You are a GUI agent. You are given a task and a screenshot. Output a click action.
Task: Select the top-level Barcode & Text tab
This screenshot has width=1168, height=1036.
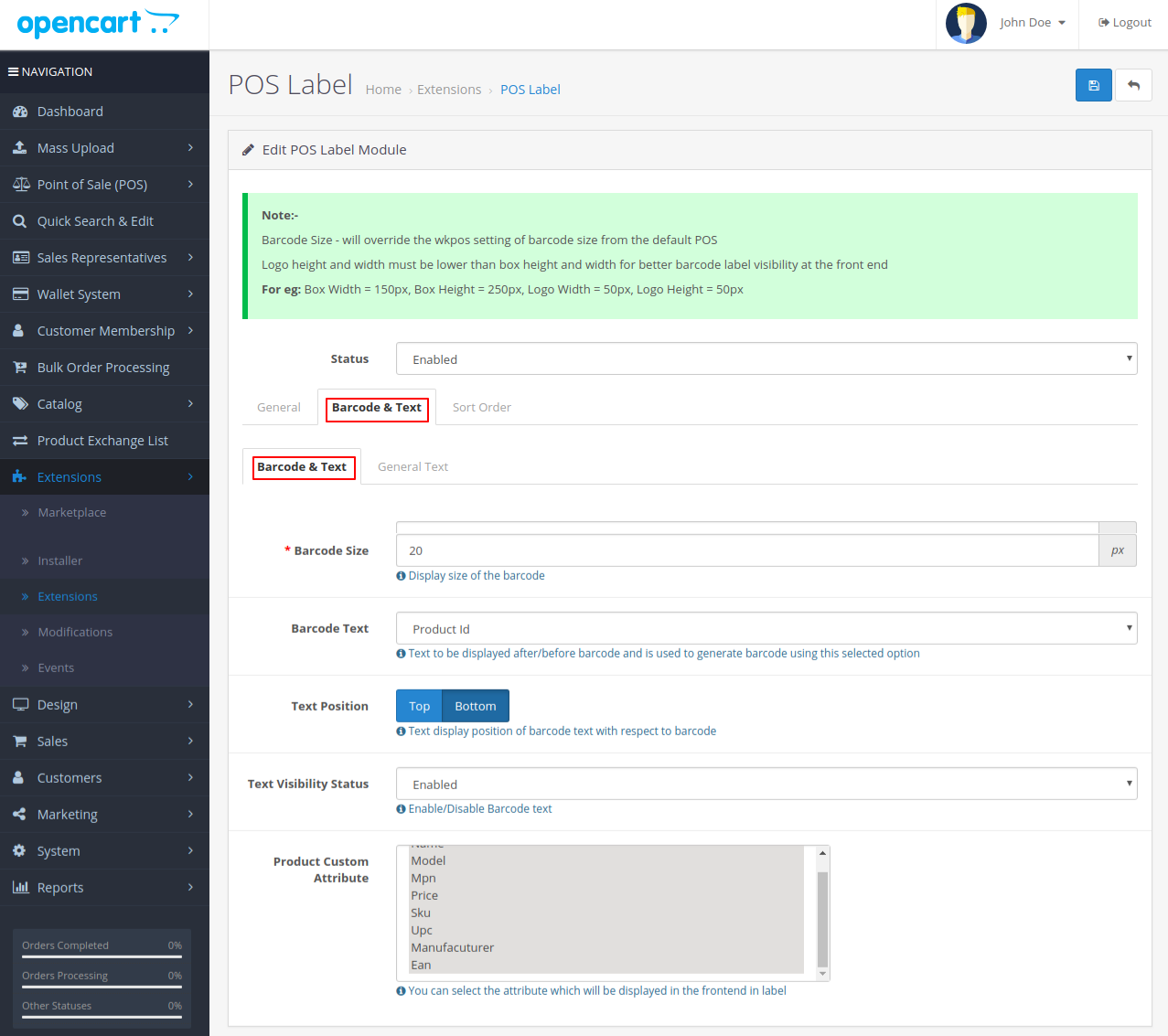tap(377, 408)
